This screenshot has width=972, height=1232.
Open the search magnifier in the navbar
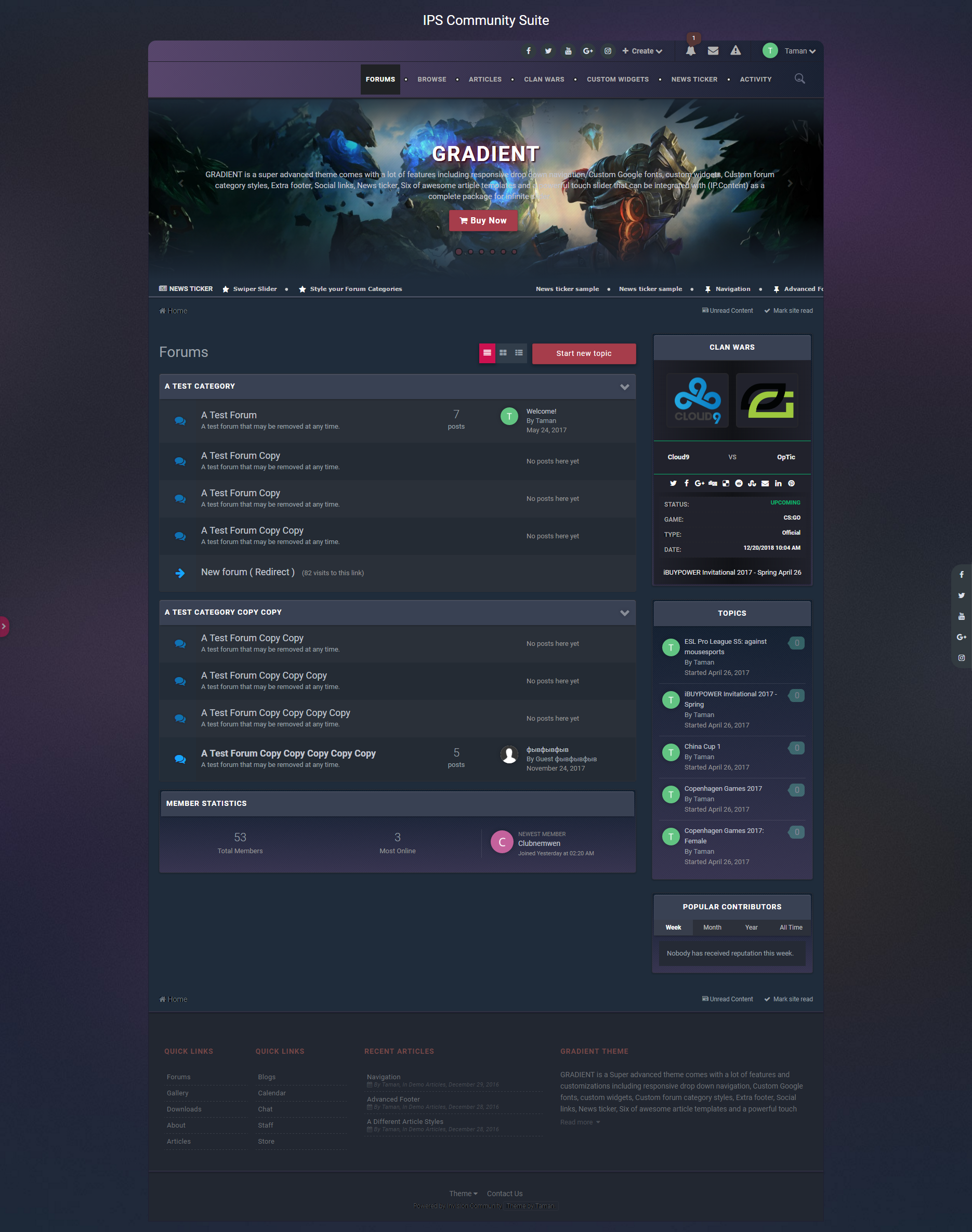click(x=799, y=78)
